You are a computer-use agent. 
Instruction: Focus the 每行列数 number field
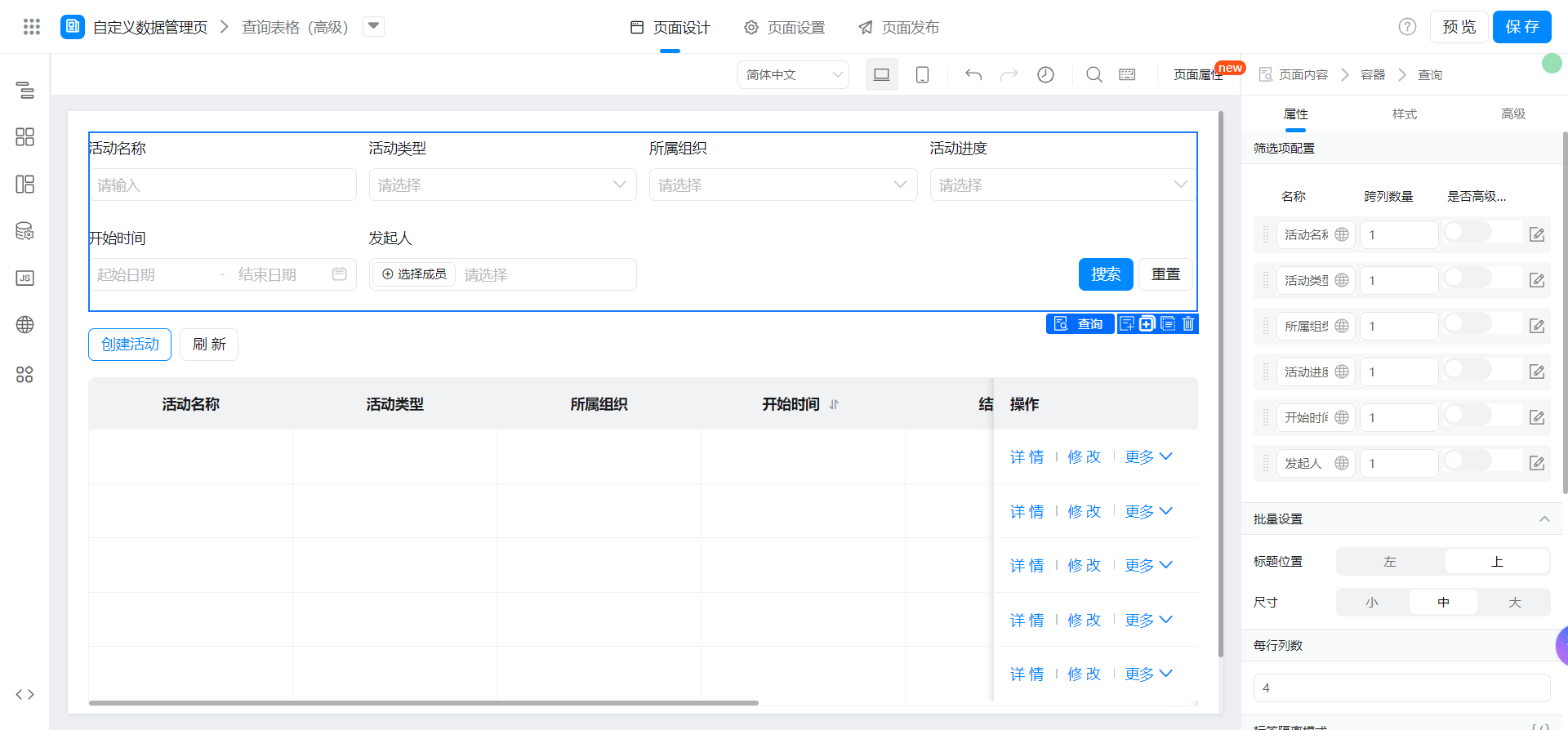1401,688
